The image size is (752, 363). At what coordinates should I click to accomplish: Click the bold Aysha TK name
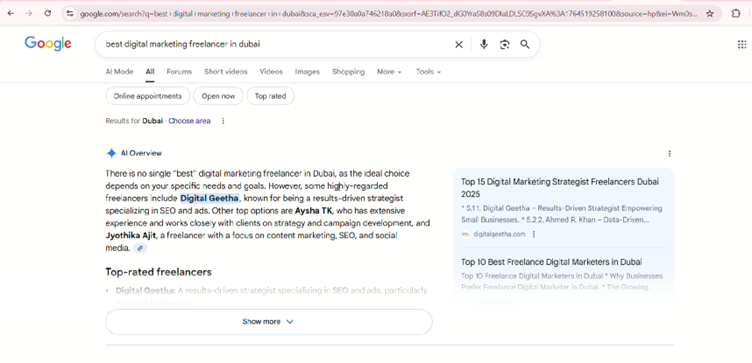click(x=314, y=211)
